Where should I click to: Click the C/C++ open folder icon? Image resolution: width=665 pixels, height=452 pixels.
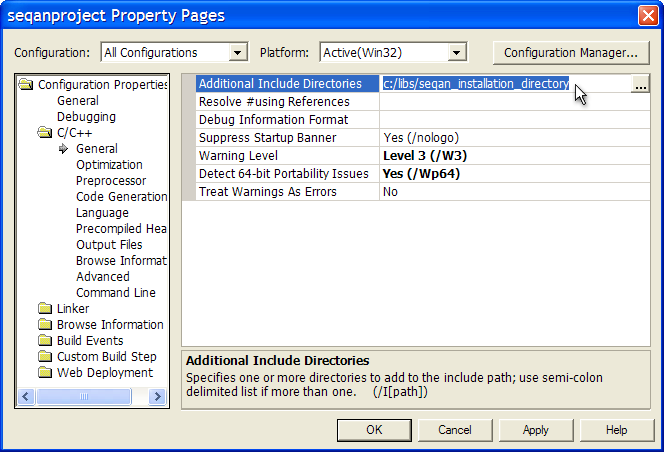coord(45,133)
